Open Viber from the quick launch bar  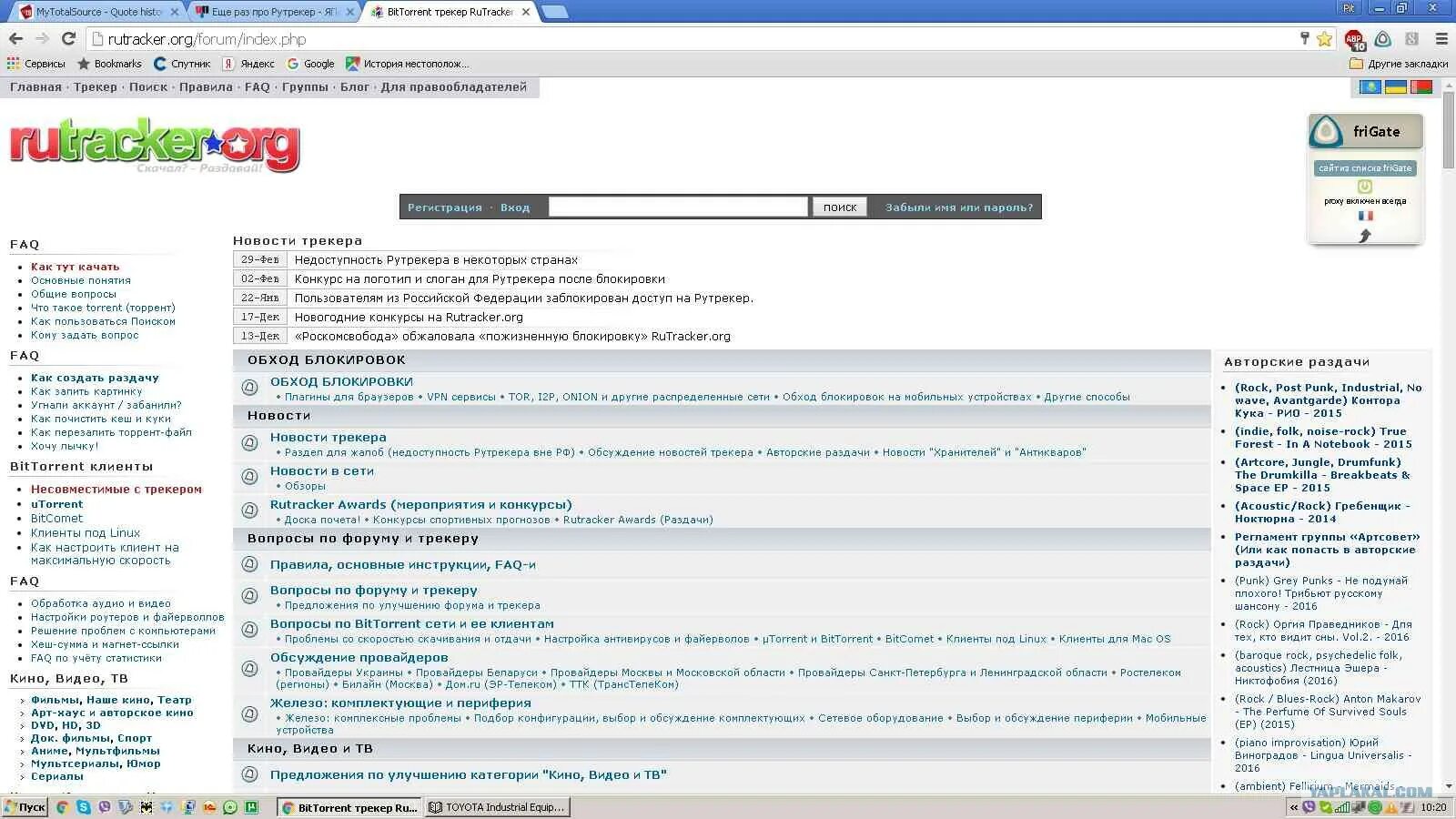tap(105, 807)
